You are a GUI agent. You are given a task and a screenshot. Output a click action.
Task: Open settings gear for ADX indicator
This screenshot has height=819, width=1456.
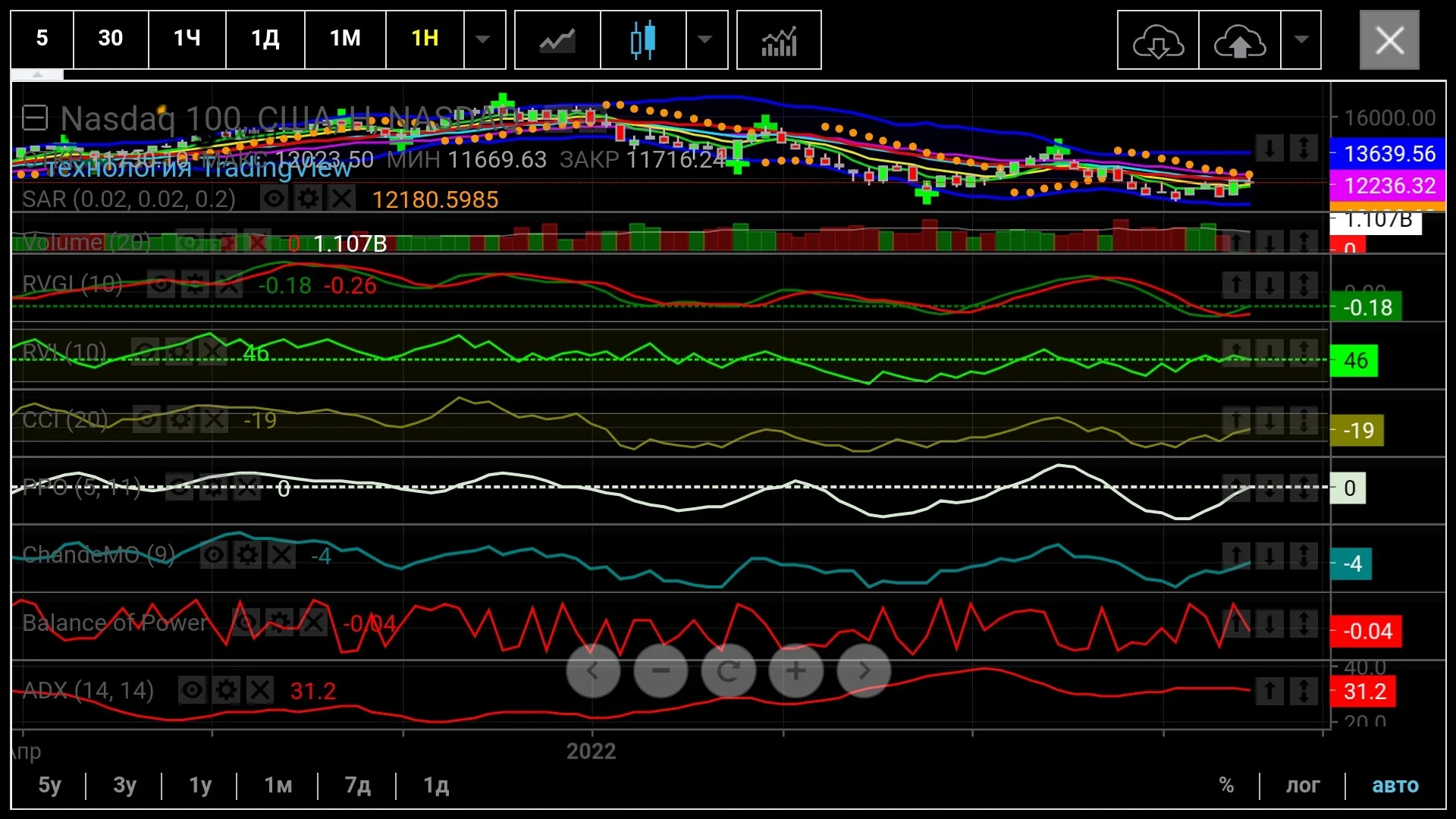[226, 690]
